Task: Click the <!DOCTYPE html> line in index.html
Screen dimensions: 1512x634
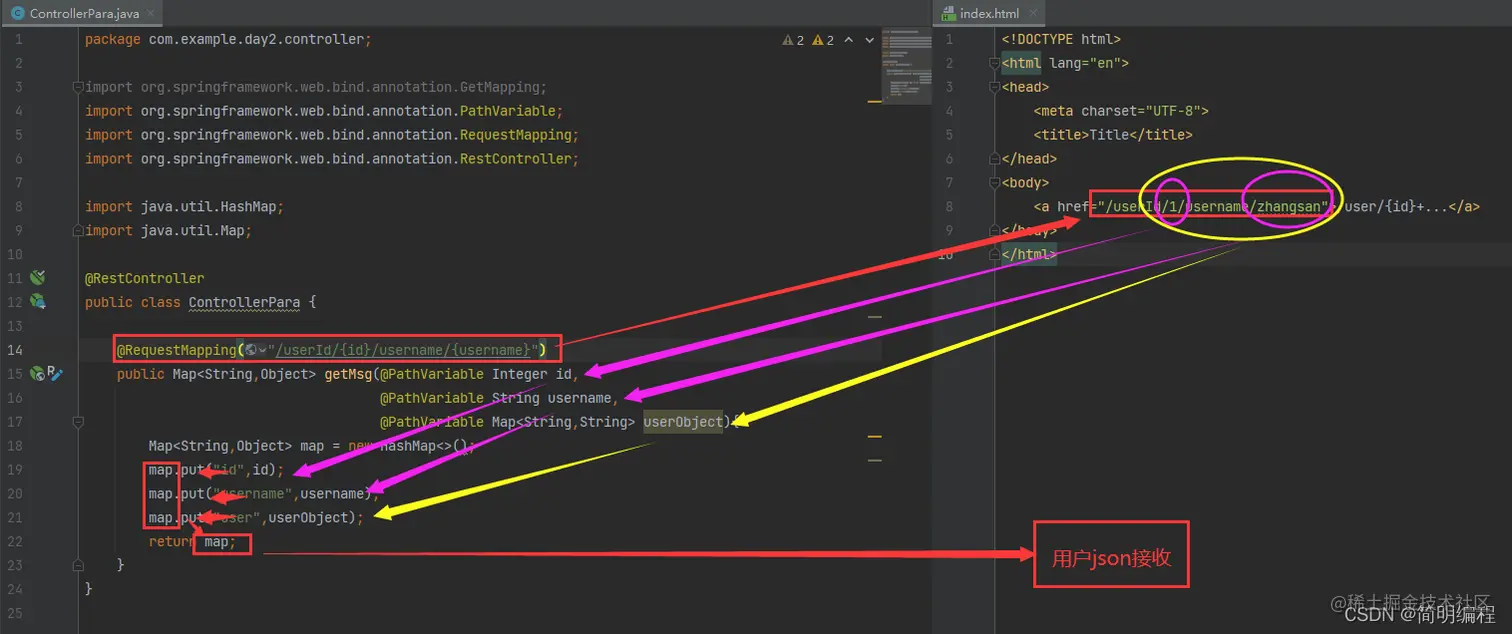Action: 1061,40
